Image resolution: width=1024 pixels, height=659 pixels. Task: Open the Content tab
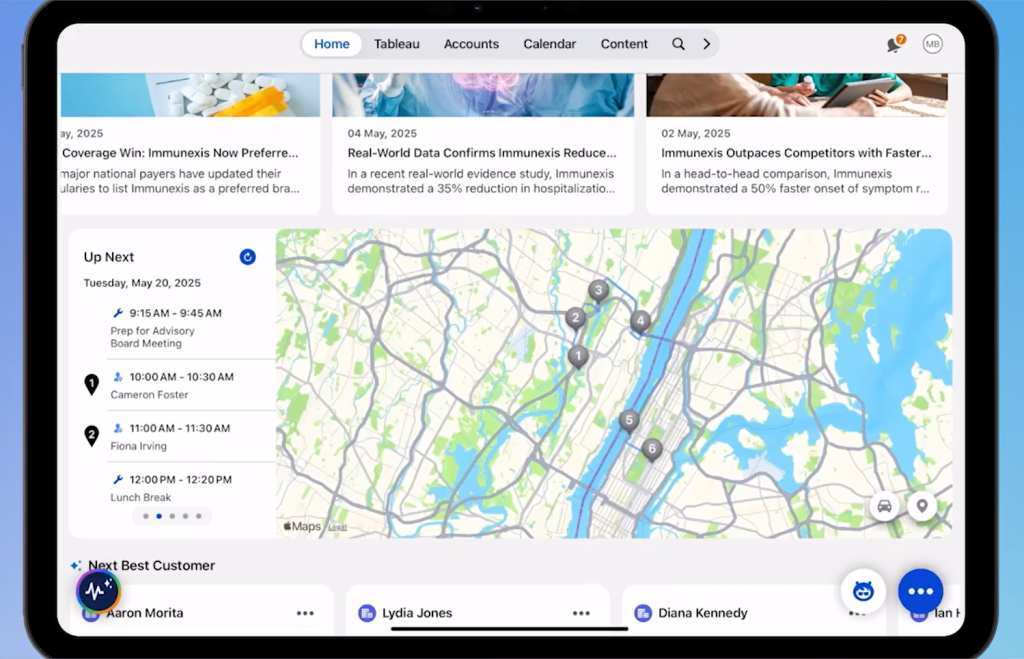click(x=624, y=44)
